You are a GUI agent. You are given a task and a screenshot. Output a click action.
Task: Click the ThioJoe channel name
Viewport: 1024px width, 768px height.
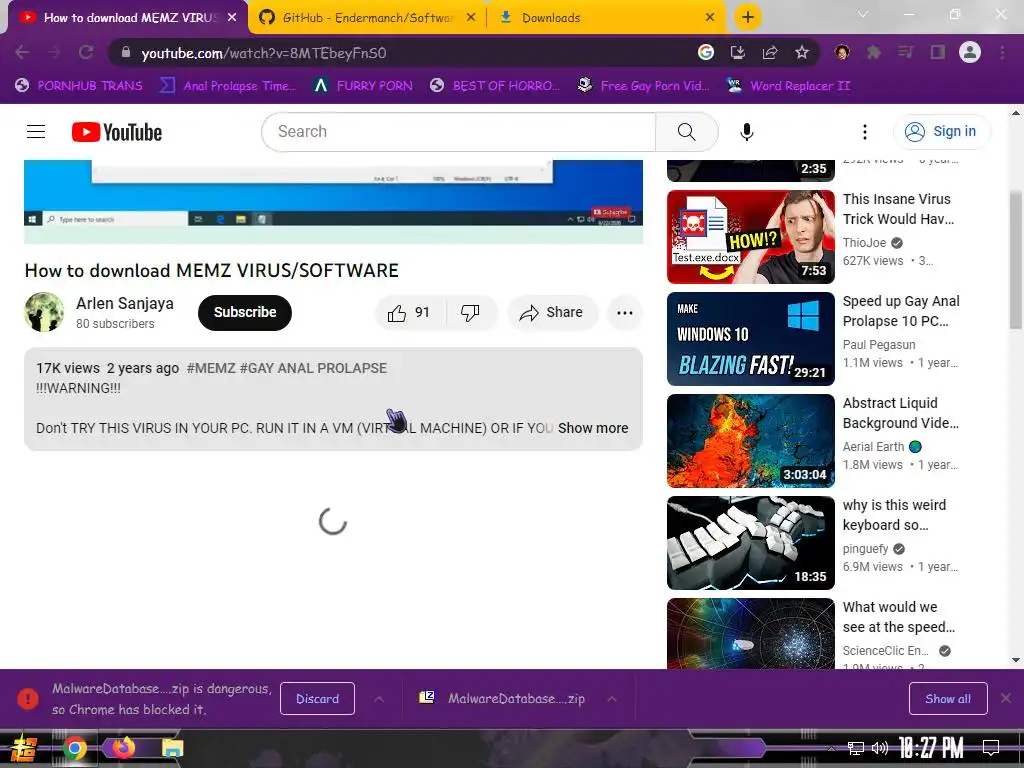(x=864, y=243)
